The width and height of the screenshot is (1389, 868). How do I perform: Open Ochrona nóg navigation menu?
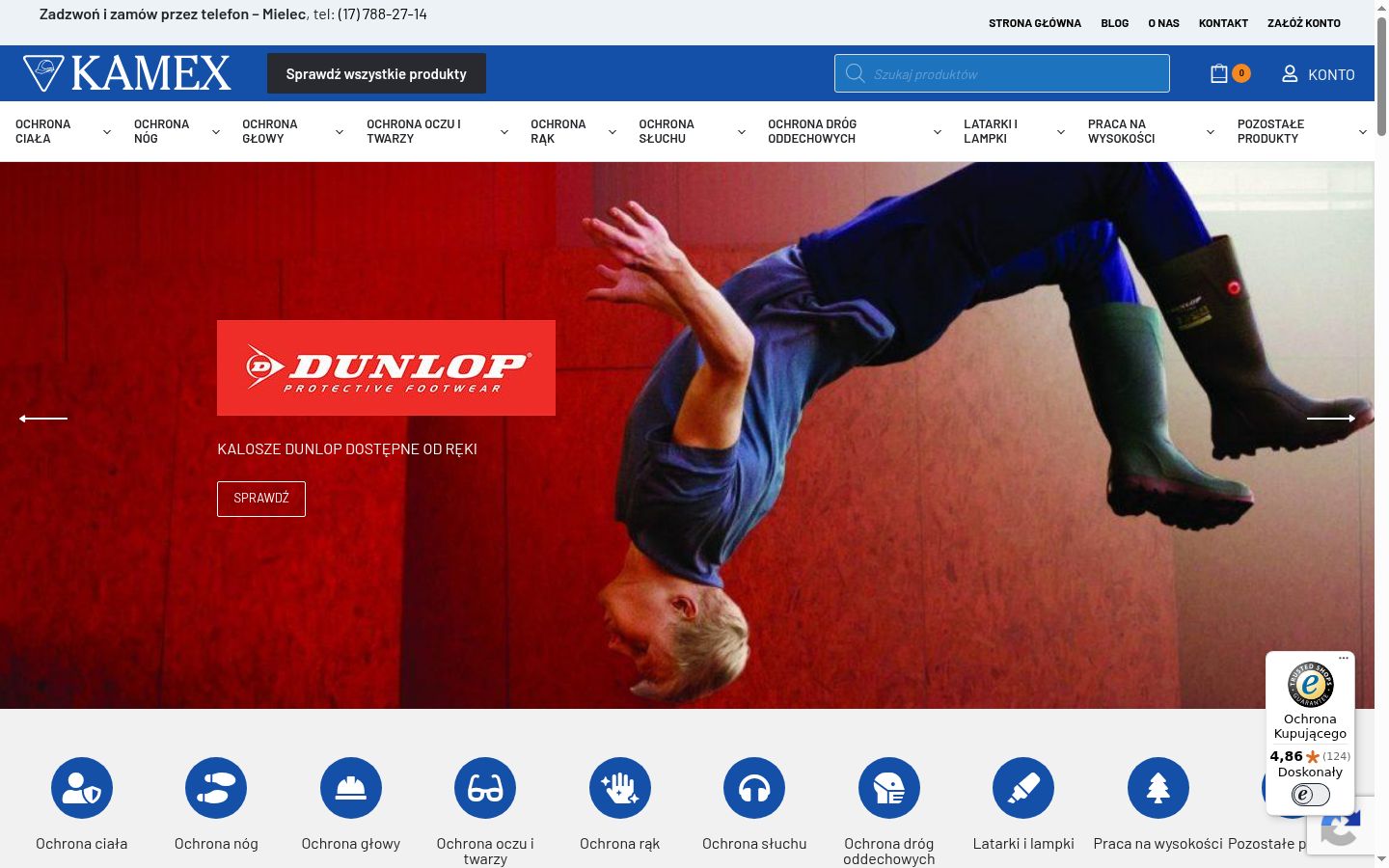[x=161, y=131]
